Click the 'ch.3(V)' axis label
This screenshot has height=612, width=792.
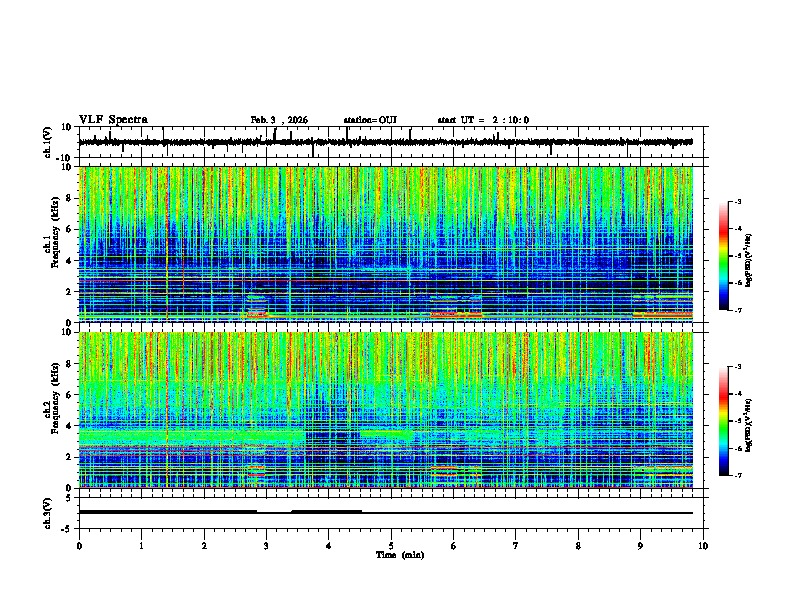click(48, 513)
